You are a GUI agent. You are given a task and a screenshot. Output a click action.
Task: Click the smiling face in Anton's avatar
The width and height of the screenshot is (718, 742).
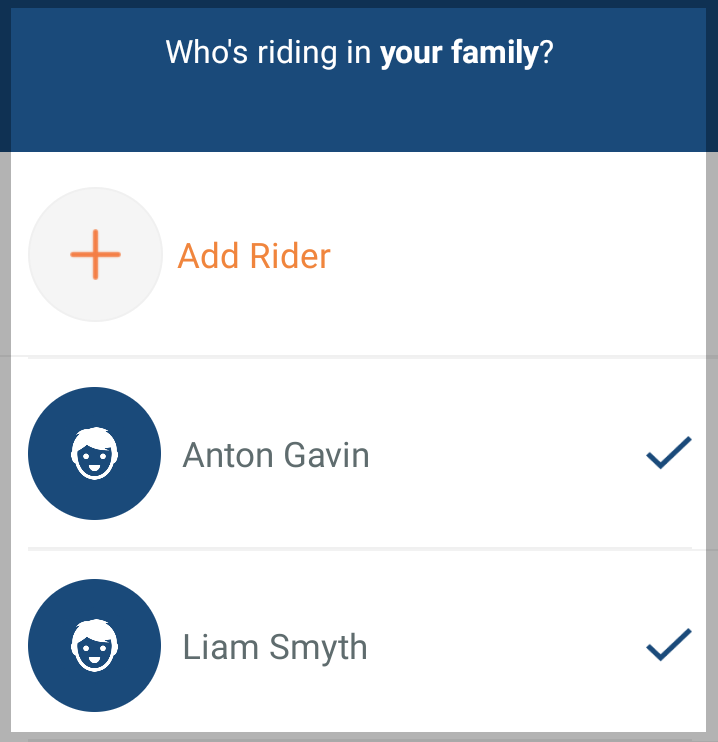click(x=95, y=456)
